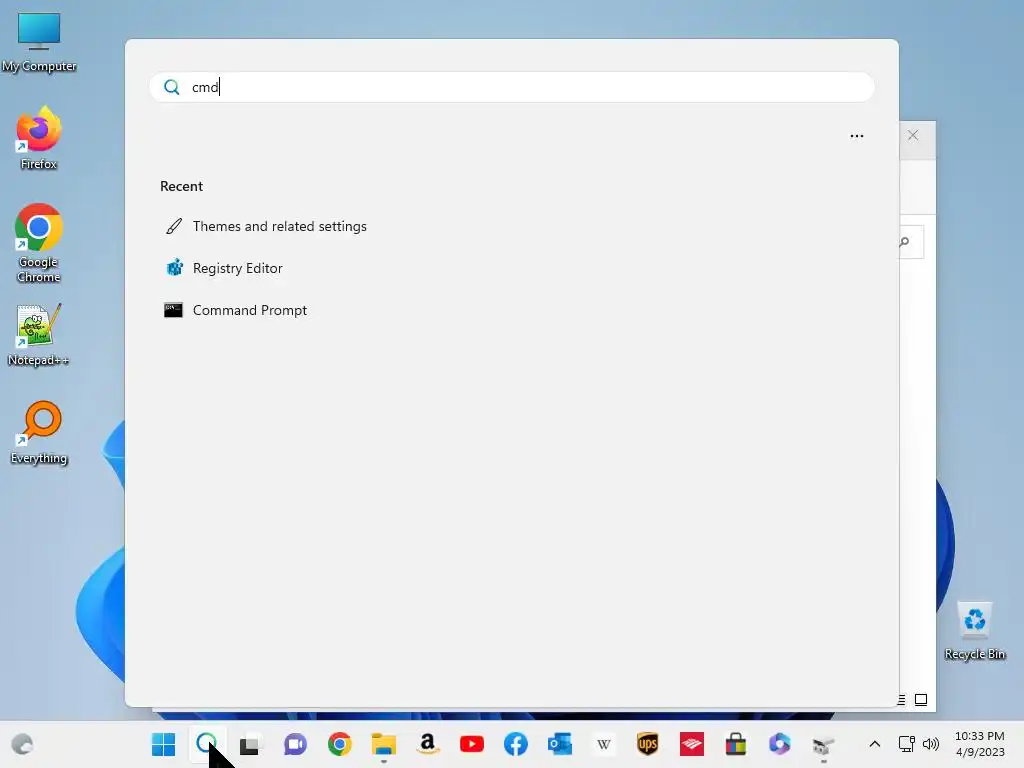Open Themes and related settings
This screenshot has height=768, width=1024.
pos(265,227)
